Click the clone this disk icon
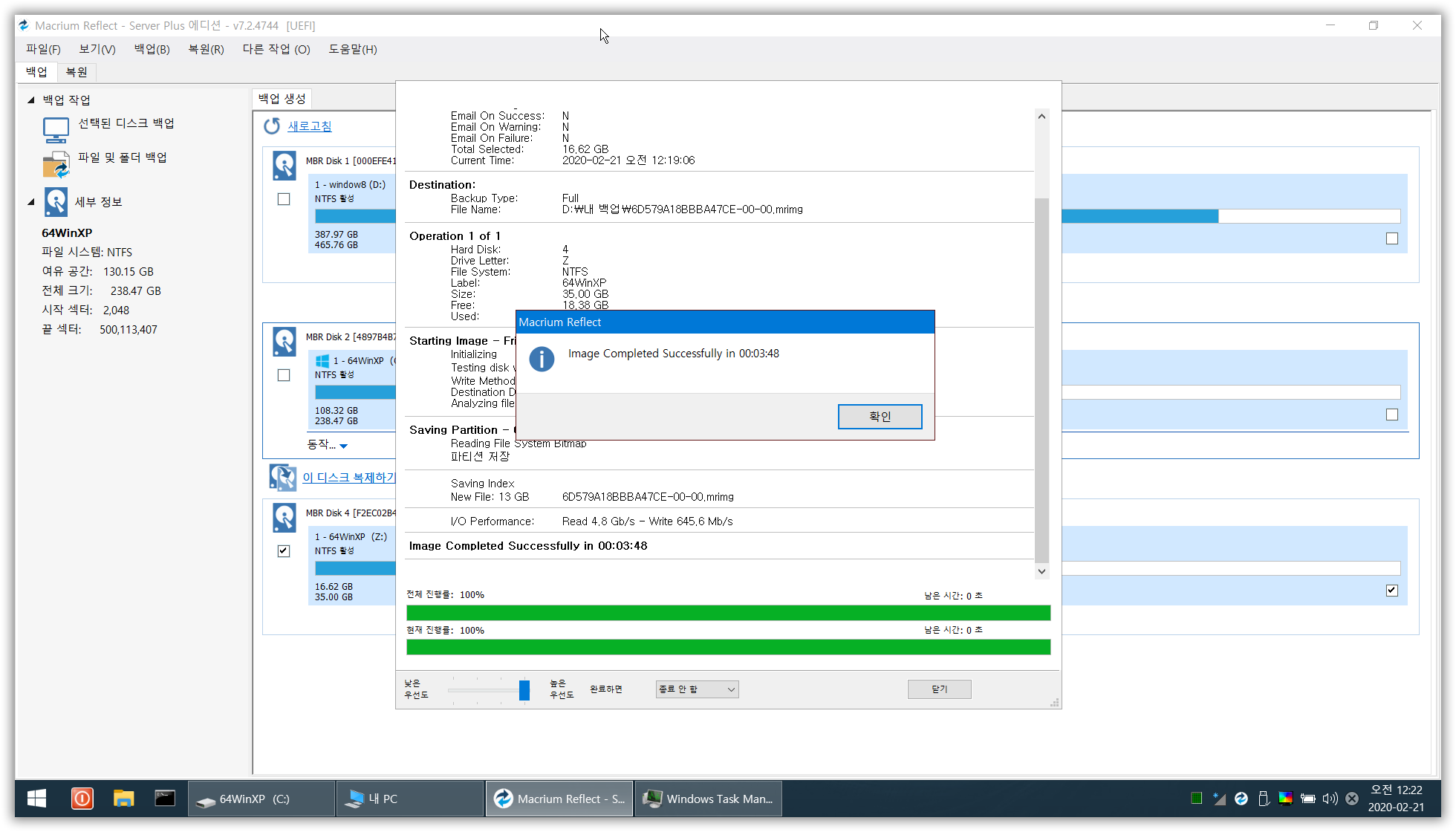1456x832 pixels. [x=282, y=478]
